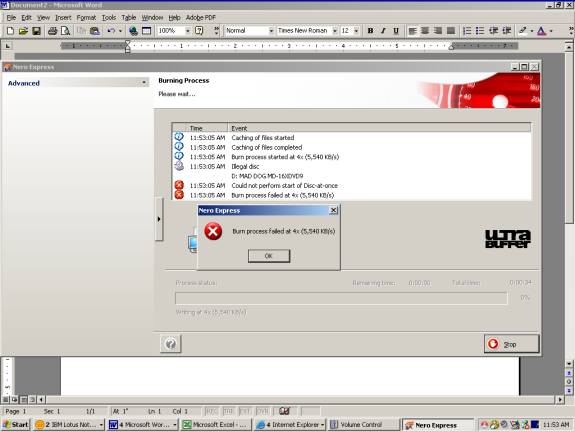Screen dimensions: 575x432
Task: Select the 'Caching of files completed' log entry
Action: pyautogui.click(x=351, y=147)
